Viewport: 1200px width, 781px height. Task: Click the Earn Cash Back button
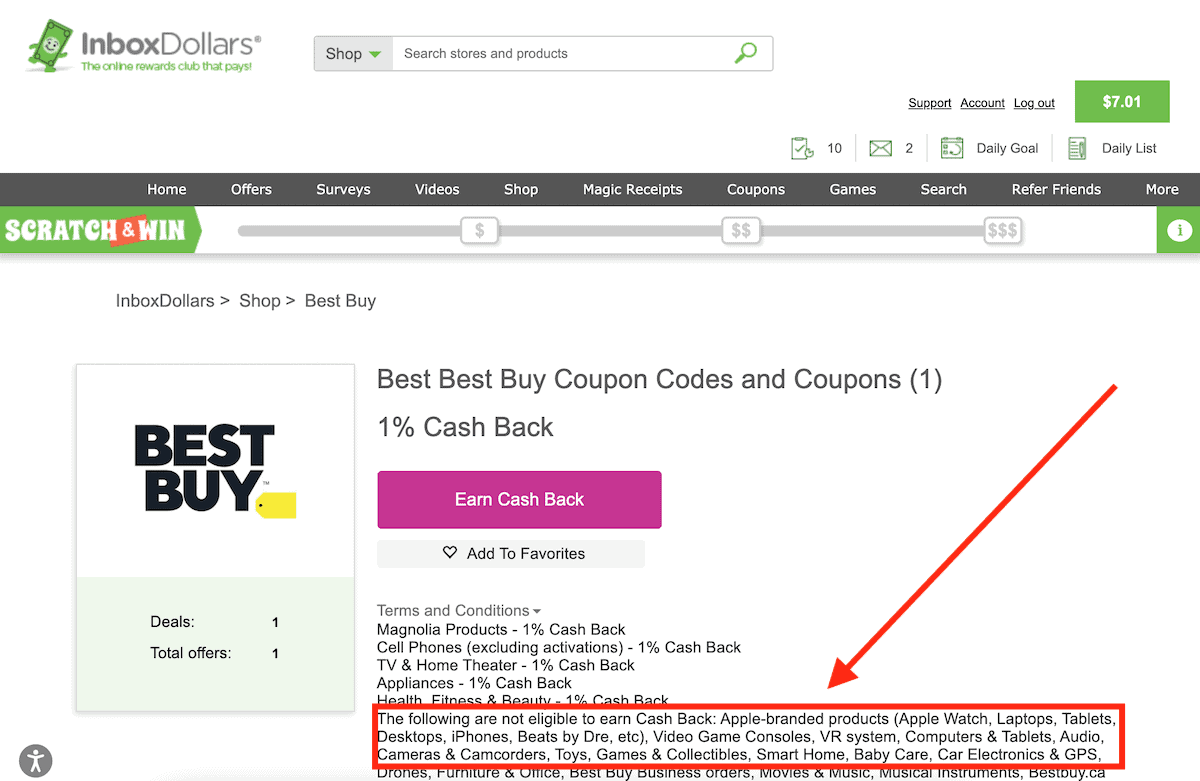519,499
